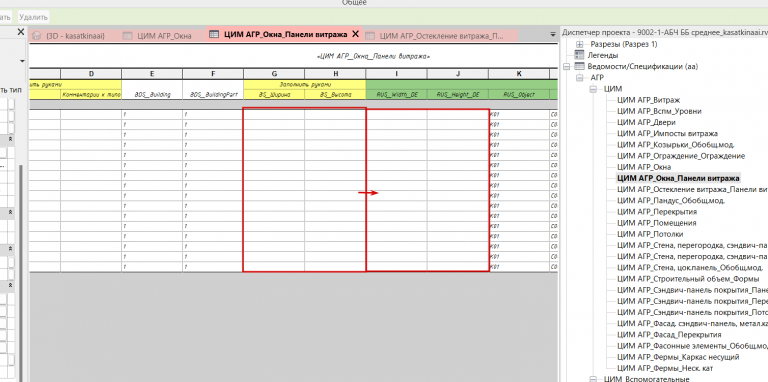The image size is (768, 382).
Task: Click the RUS_Object header cell
Action: coord(519,95)
